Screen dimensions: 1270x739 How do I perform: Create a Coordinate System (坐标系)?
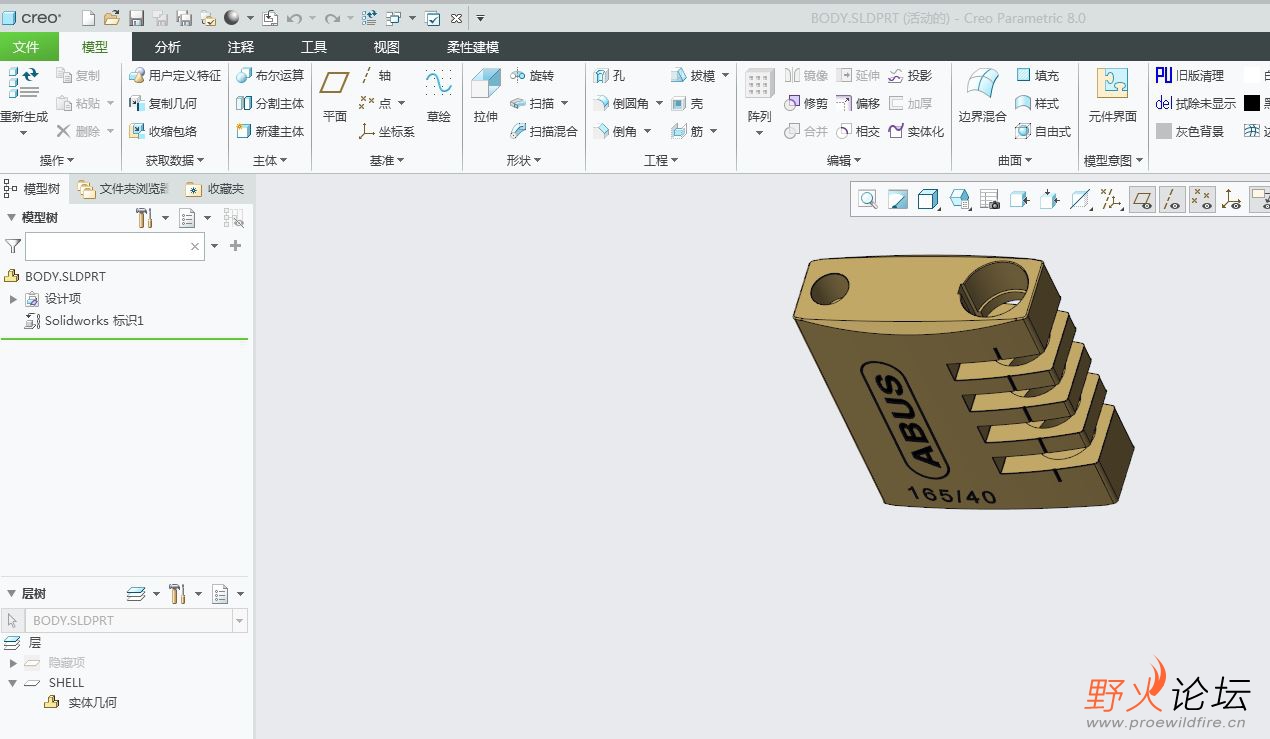pos(387,131)
